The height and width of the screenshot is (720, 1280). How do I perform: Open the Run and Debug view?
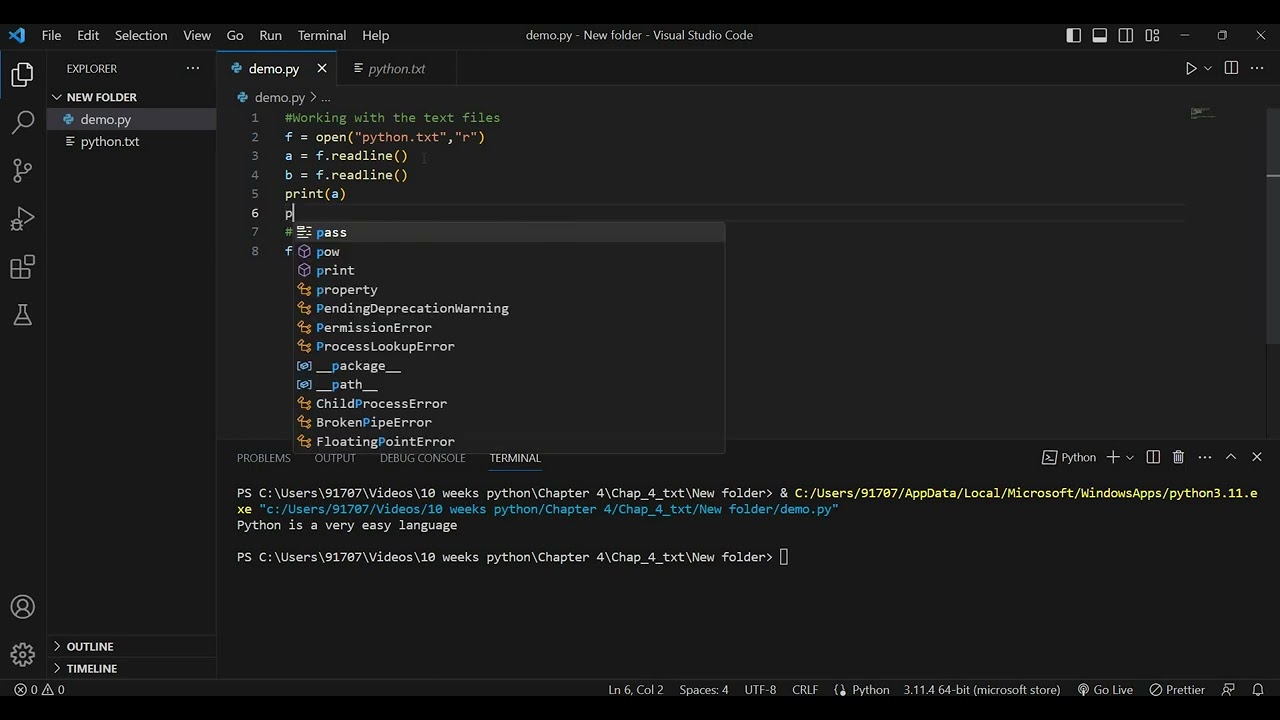(x=22, y=219)
